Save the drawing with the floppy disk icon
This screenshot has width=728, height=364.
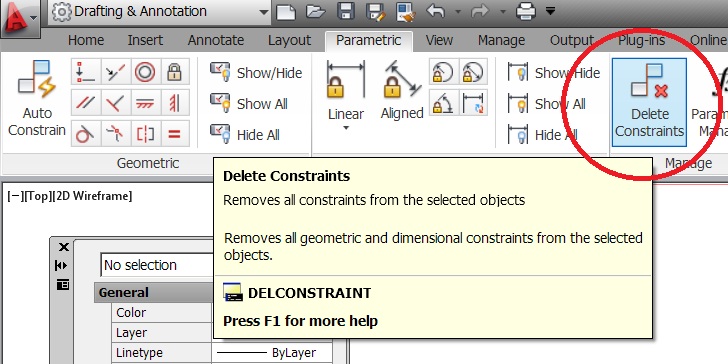click(x=345, y=12)
